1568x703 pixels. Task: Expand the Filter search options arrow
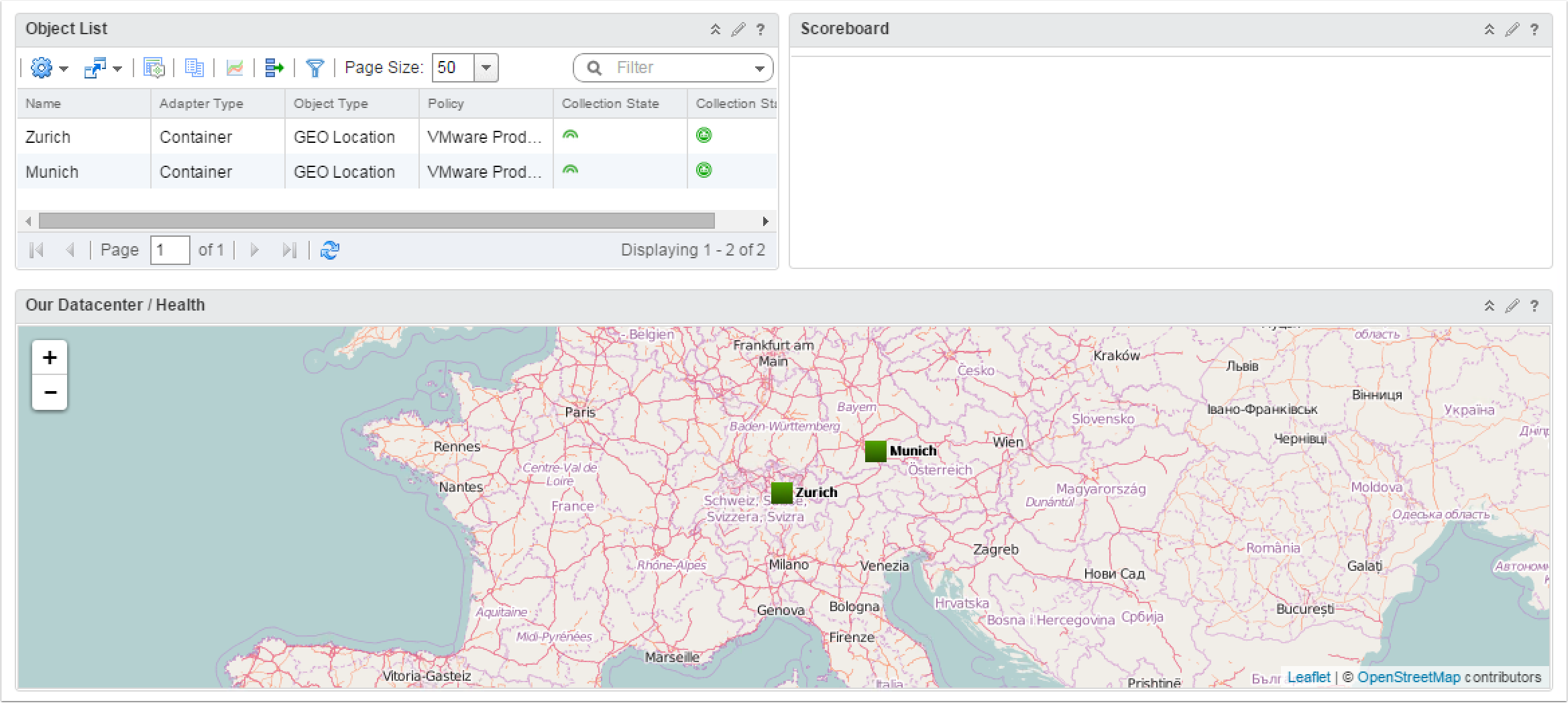759,68
